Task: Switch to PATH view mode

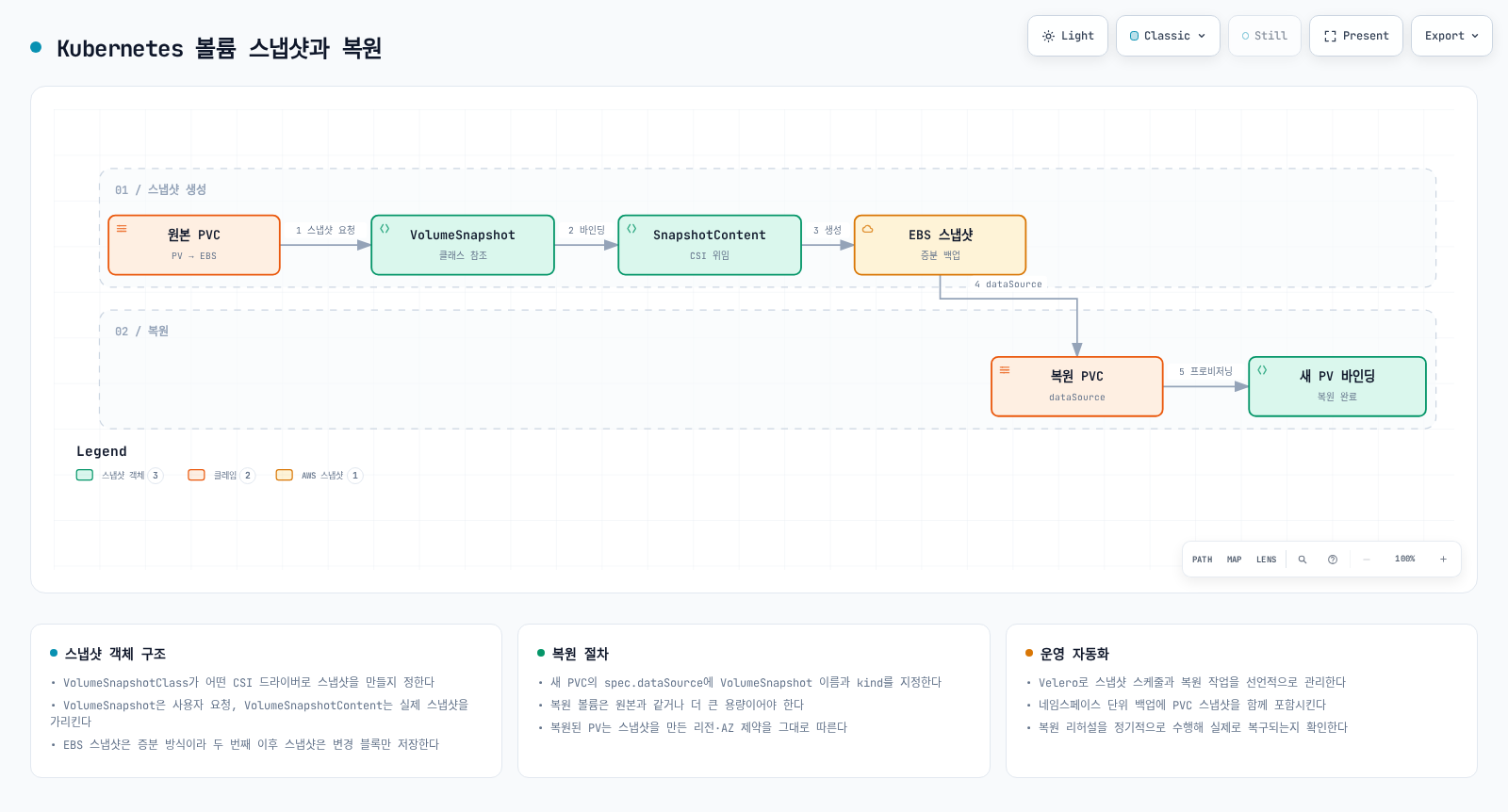Action: click(1202, 560)
